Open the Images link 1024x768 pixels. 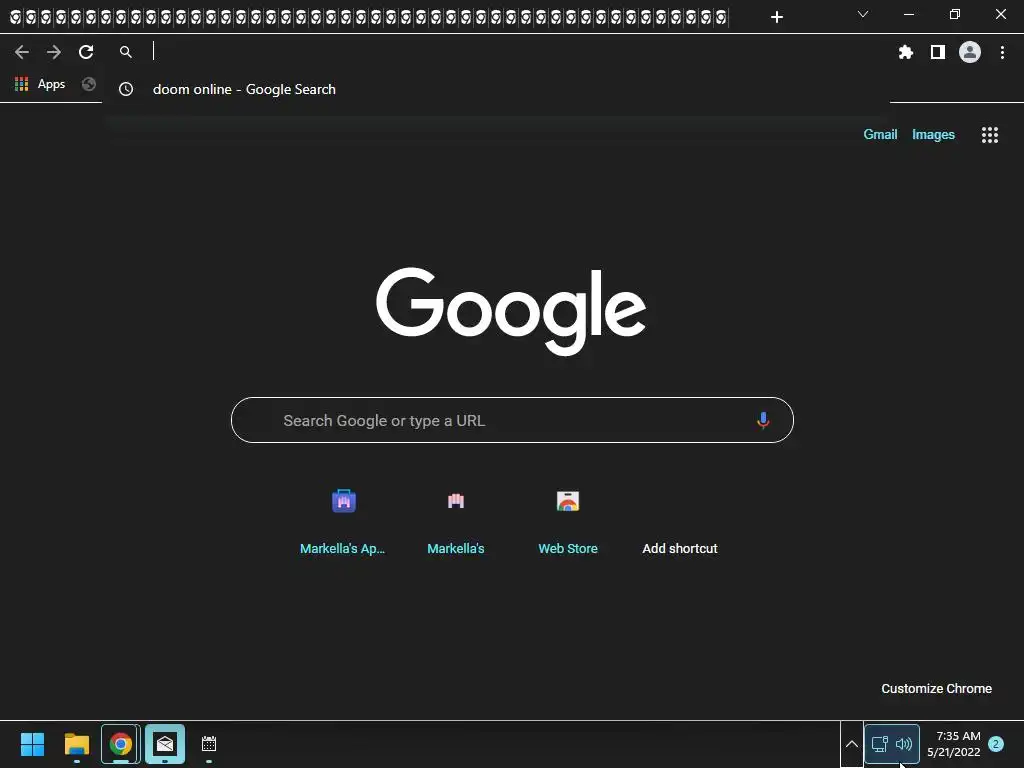(x=933, y=135)
